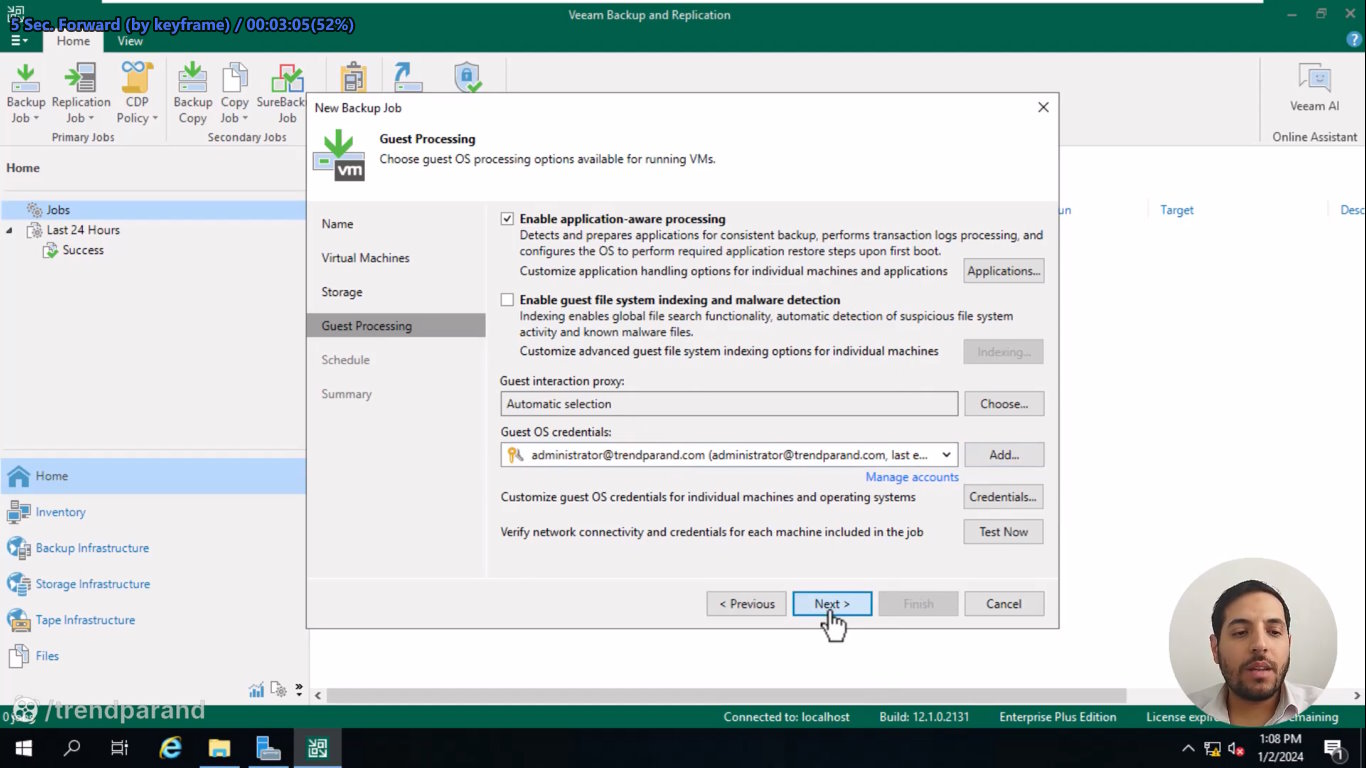Select the Guest Processing wizard step
The width and height of the screenshot is (1366, 768).
(x=396, y=326)
